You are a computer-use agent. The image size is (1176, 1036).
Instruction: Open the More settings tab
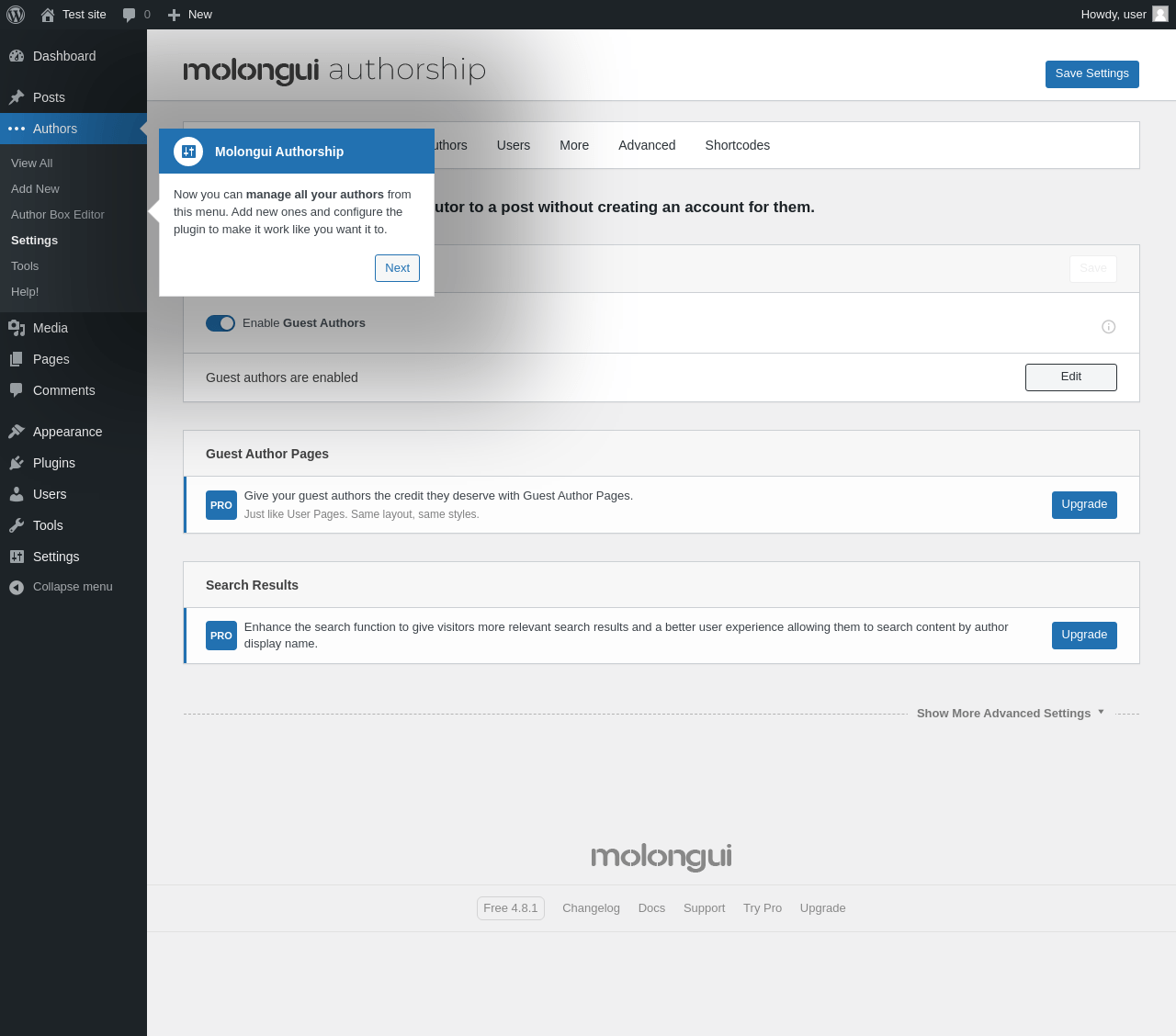click(x=574, y=145)
